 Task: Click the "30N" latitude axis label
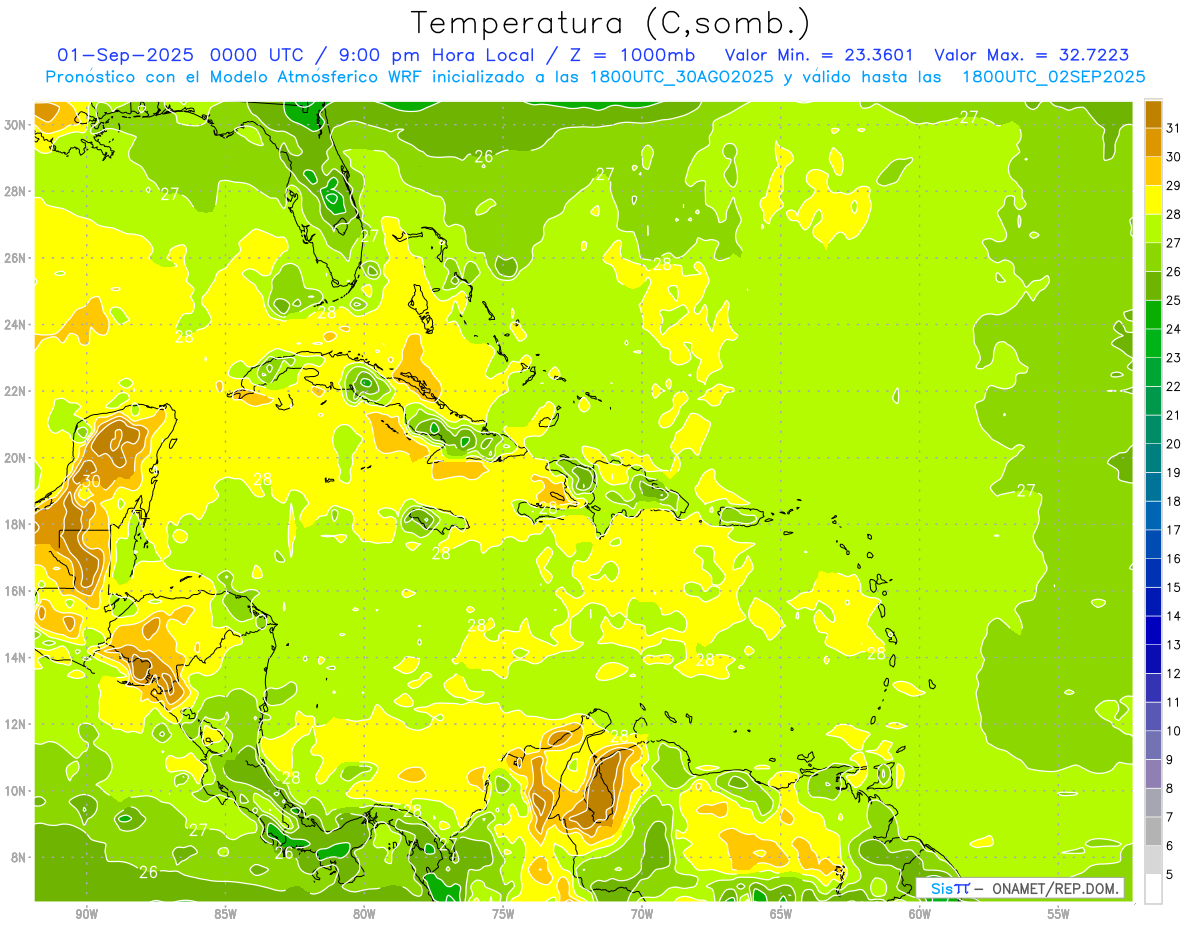(x=16, y=124)
